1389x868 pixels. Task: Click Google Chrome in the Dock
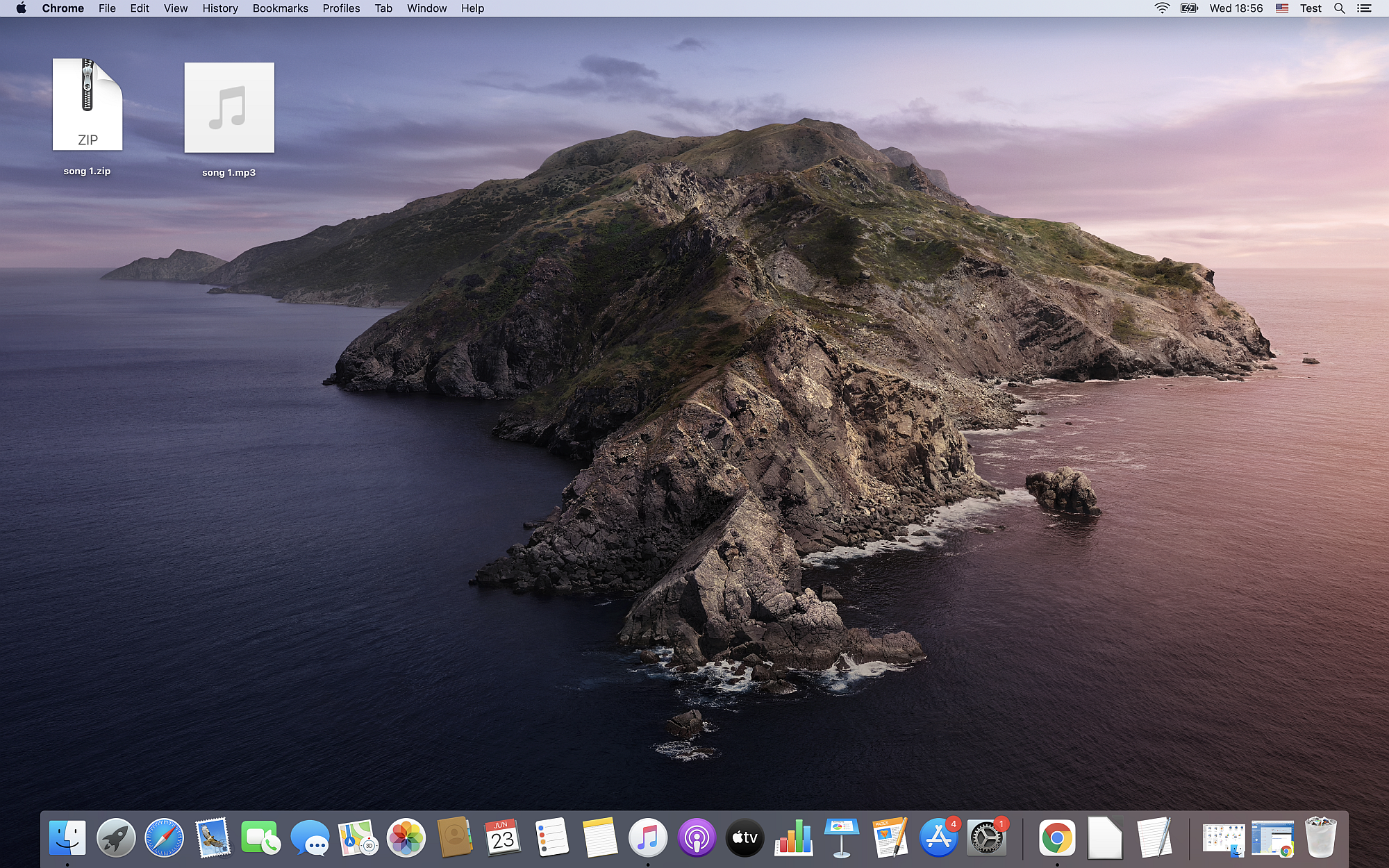[x=1056, y=838]
